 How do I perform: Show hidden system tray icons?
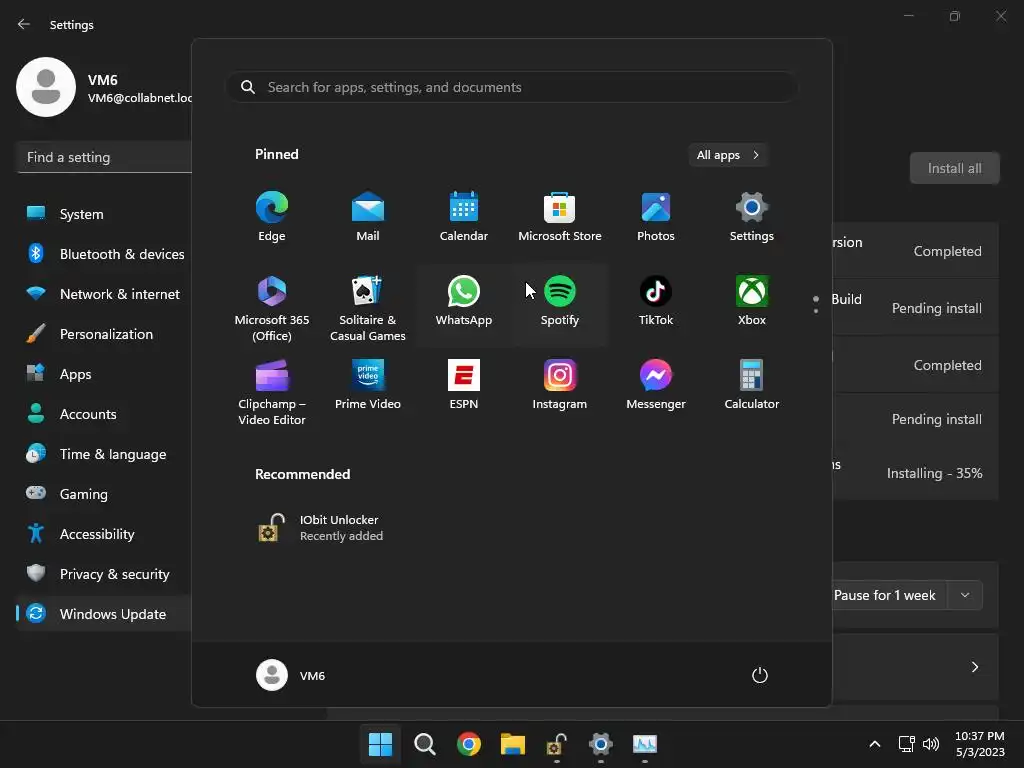pos(875,744)
